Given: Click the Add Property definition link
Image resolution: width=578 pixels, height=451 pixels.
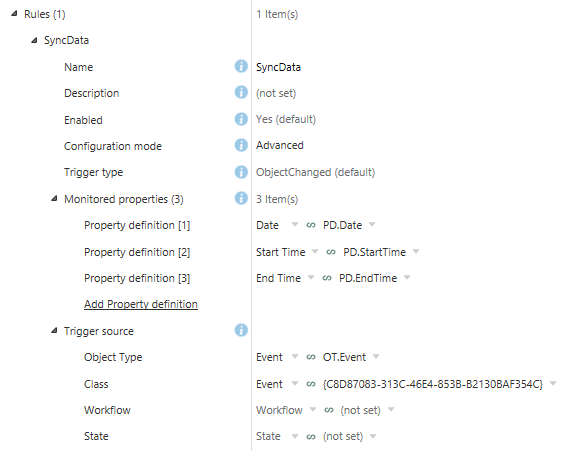Looking at the screenshot, I should [141, 304].
